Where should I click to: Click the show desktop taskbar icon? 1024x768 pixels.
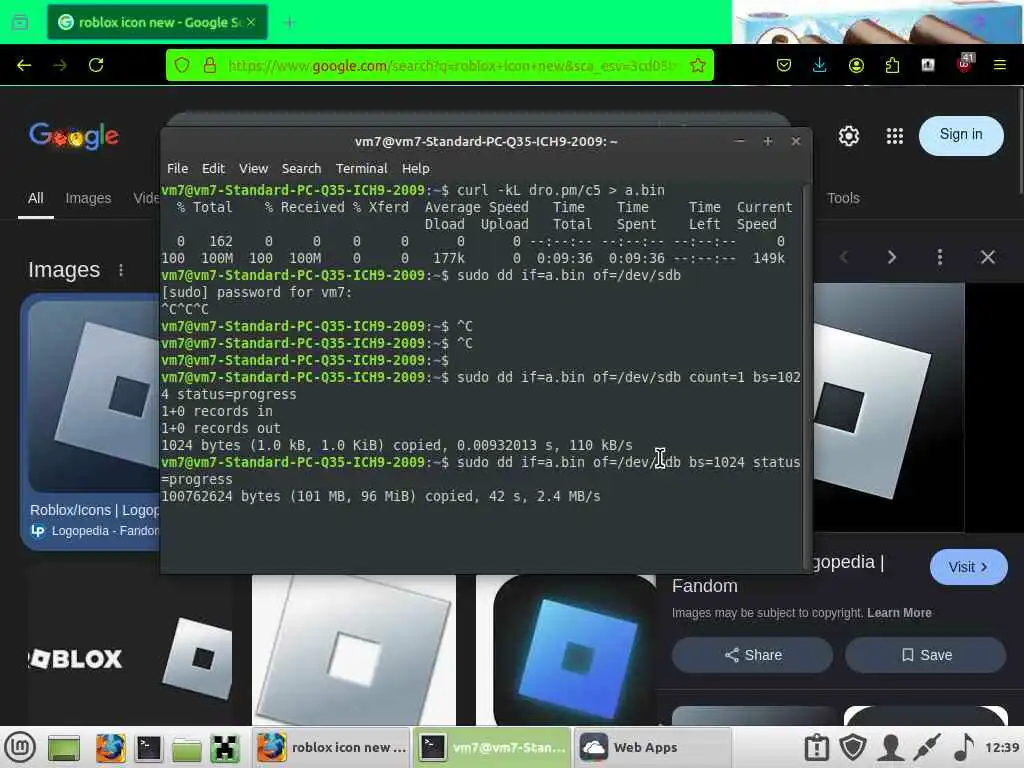pos(63,748)
